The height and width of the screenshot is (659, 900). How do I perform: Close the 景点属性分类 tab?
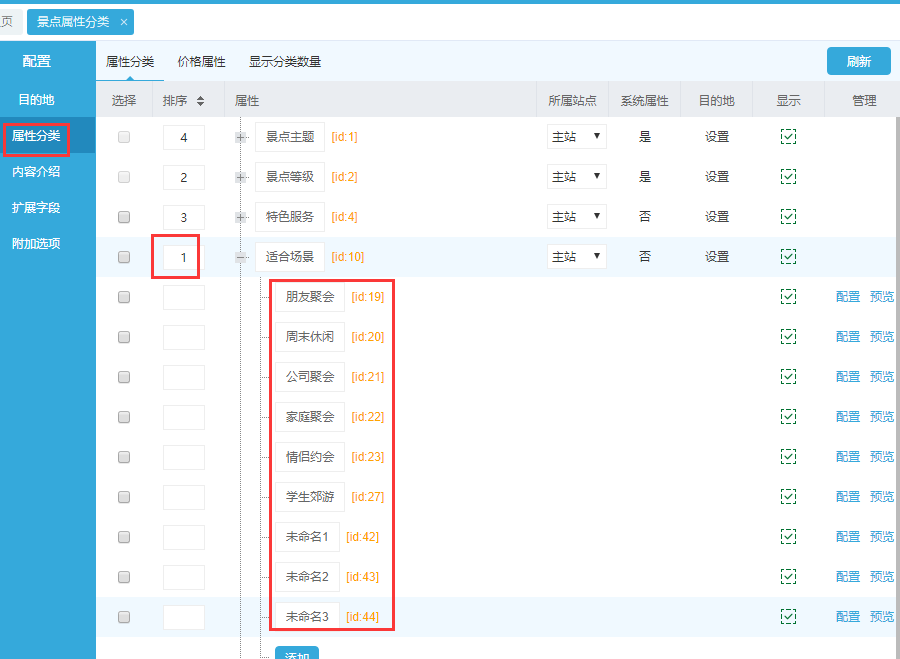point(123,22)
